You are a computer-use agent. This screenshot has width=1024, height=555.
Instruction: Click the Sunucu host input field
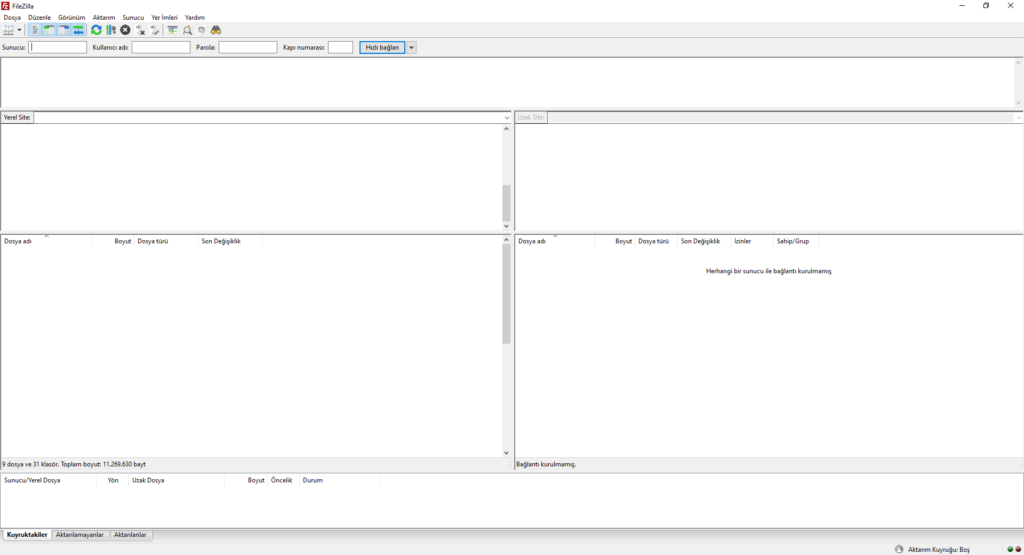[x=58, y=47]
